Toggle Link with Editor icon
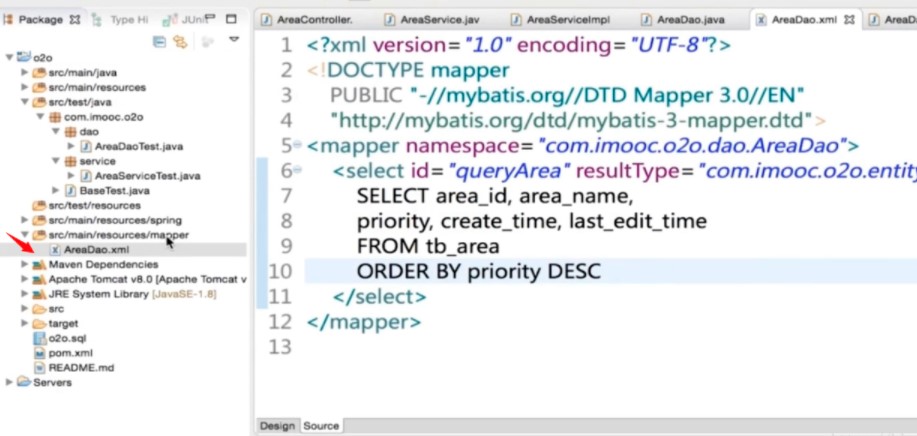This screenshot has width=917, height=436. pos(180,41)
